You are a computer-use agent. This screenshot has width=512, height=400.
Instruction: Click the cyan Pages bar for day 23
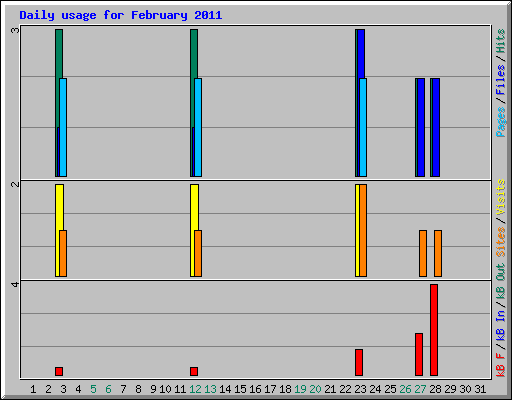[x=363, y=127]
